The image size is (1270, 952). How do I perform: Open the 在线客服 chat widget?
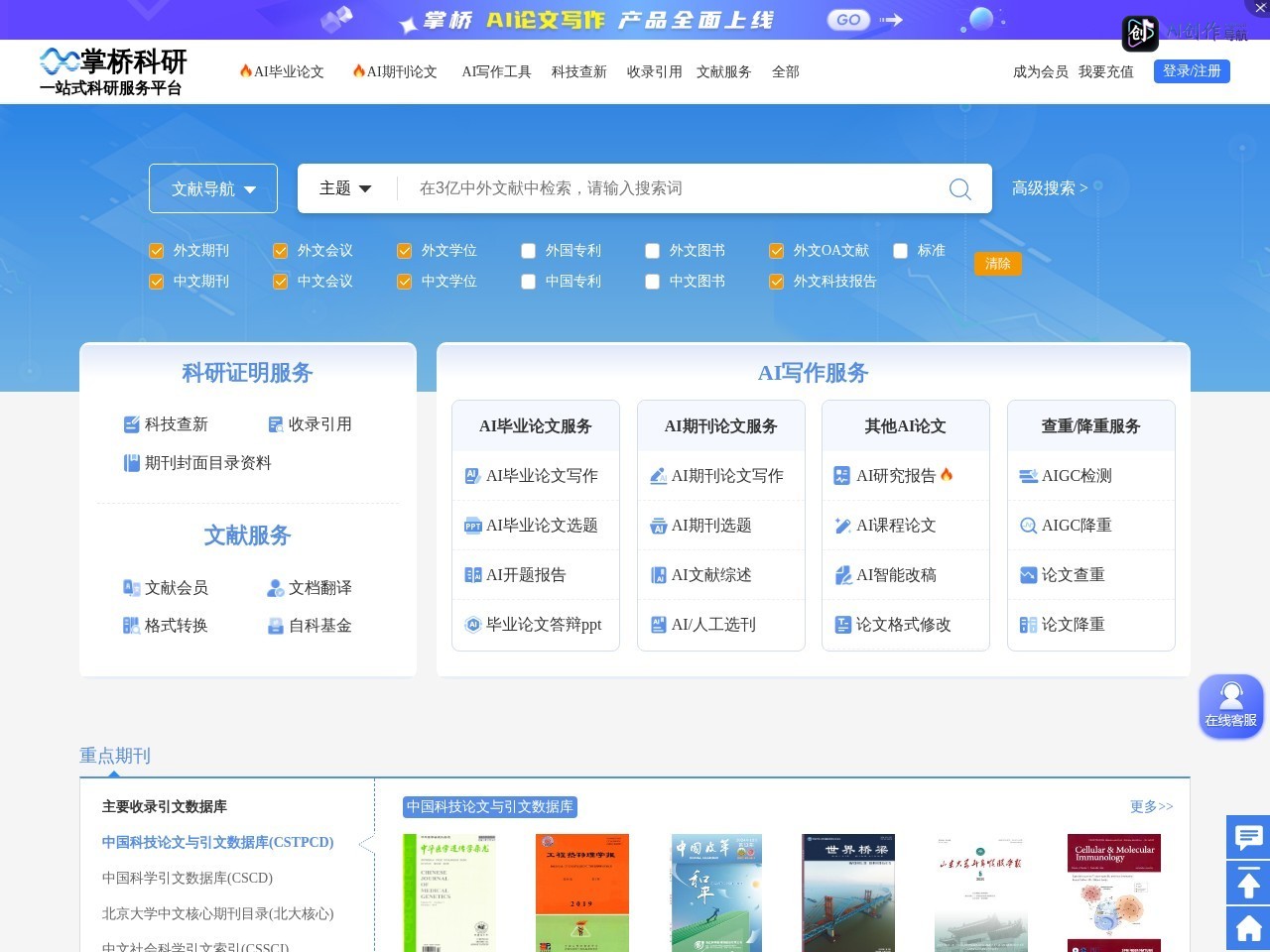tap(1230, 706)
